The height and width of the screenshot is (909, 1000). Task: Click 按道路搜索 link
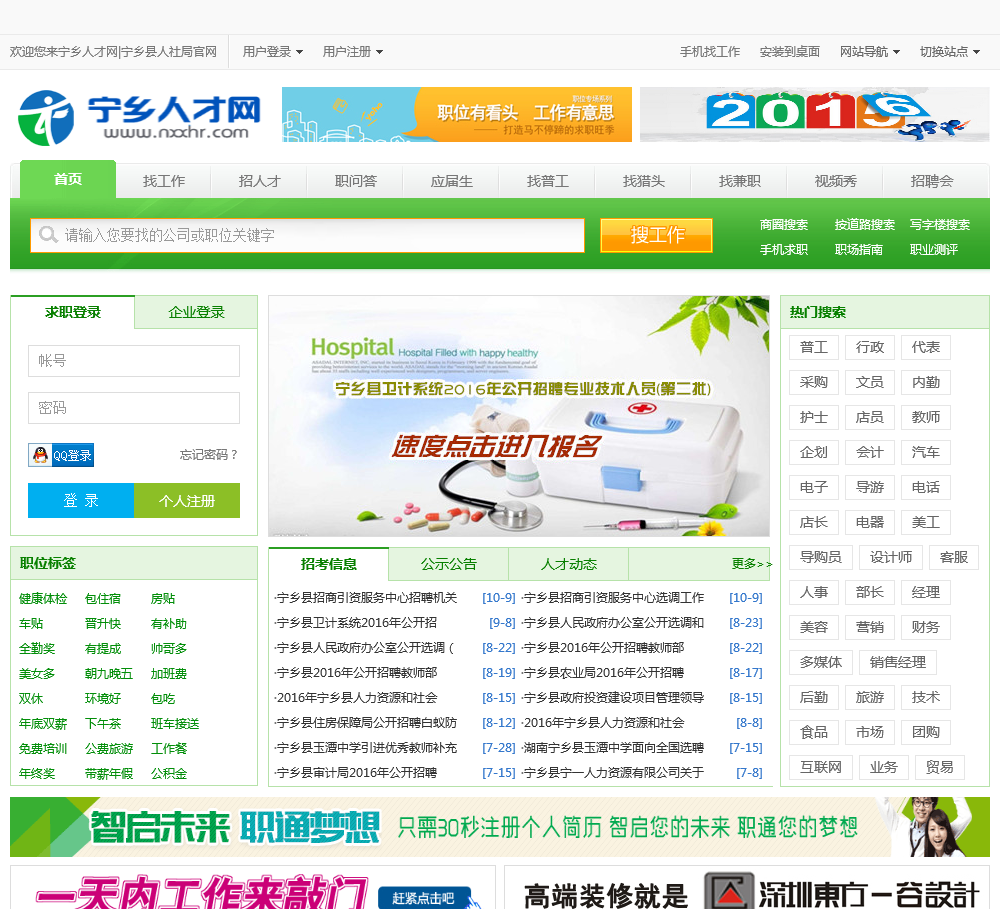(864, 225)
